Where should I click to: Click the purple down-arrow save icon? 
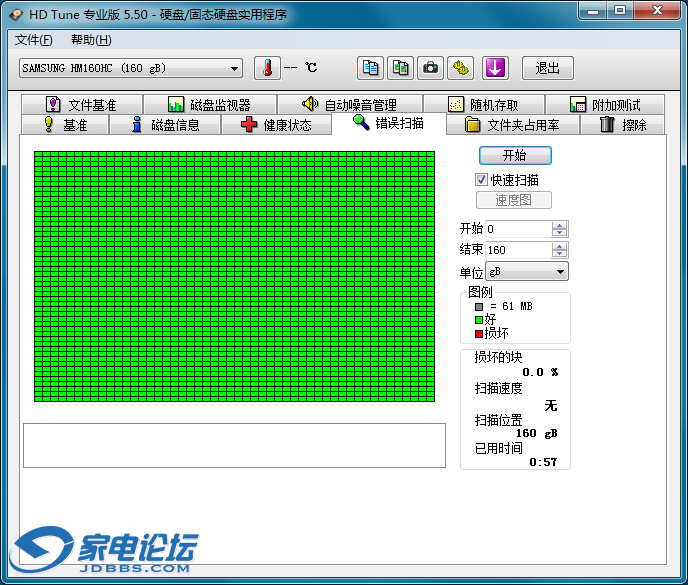tap(496, 68)
